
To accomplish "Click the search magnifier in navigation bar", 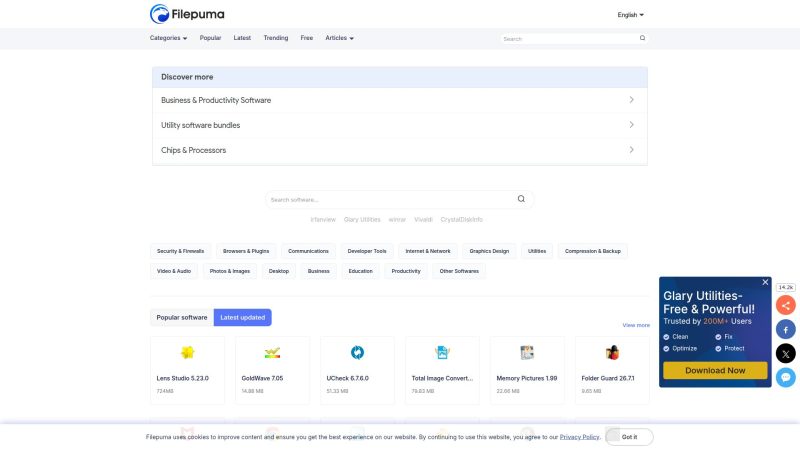I will pyautogui.click(x=642, y=38).
